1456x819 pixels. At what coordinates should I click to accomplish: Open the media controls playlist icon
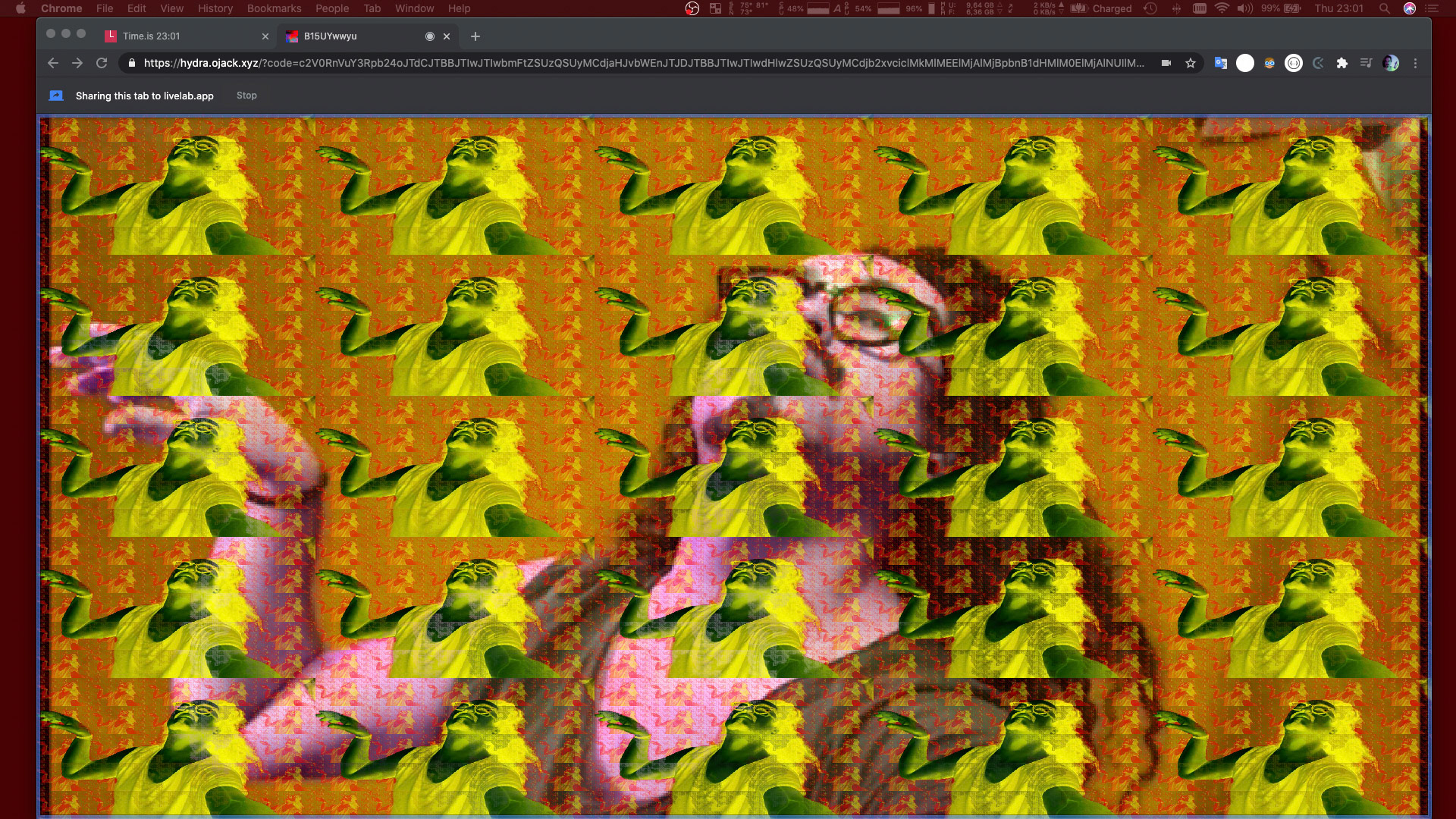[x=1366, y=63]
